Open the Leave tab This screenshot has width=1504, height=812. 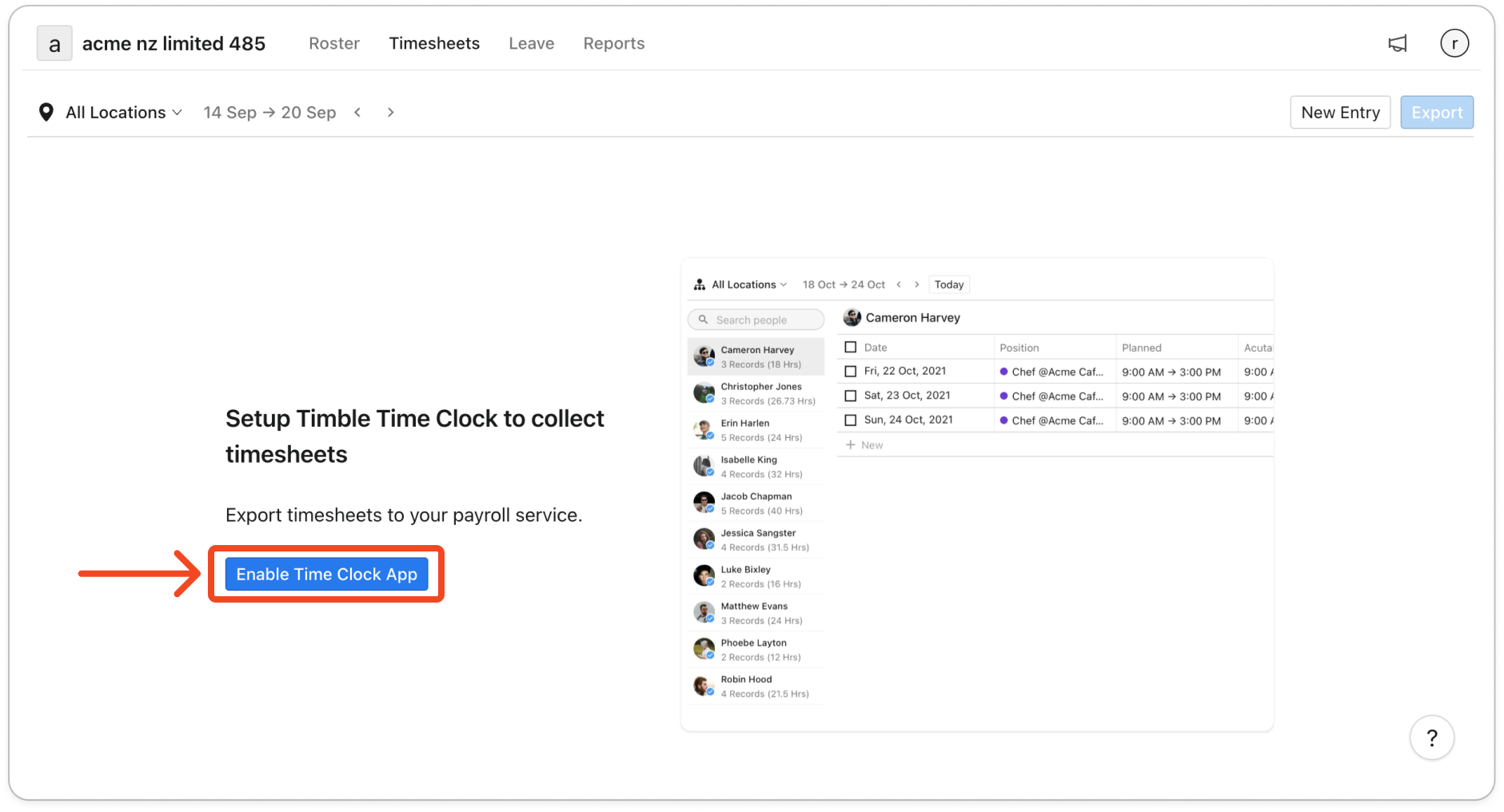[x=532, y=43]
